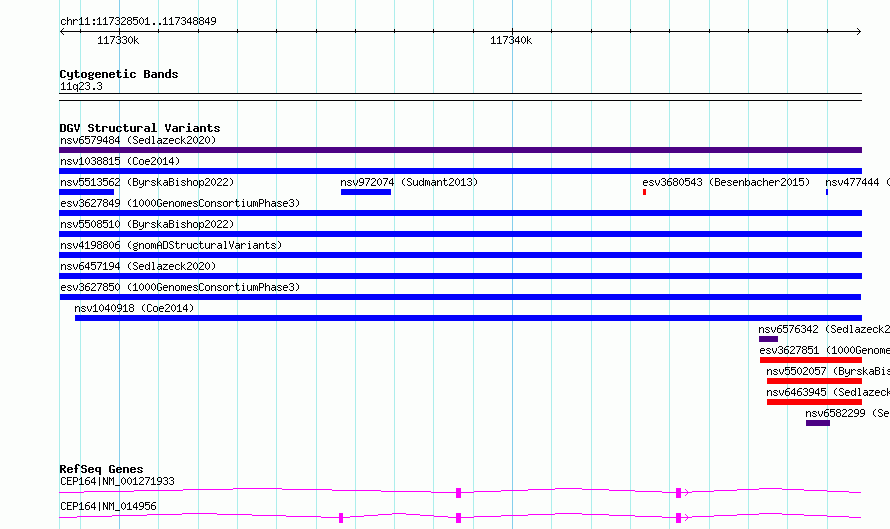Click the small red esv3680543 marker
890x529 pixels.
(644, 192)
